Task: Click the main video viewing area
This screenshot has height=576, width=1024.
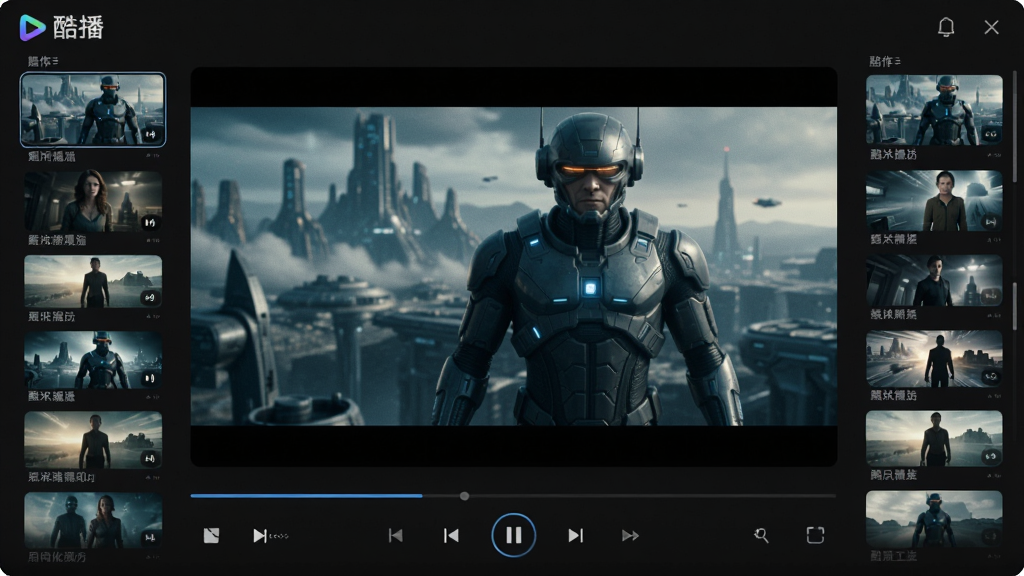Action: click(x=514, y=266)
